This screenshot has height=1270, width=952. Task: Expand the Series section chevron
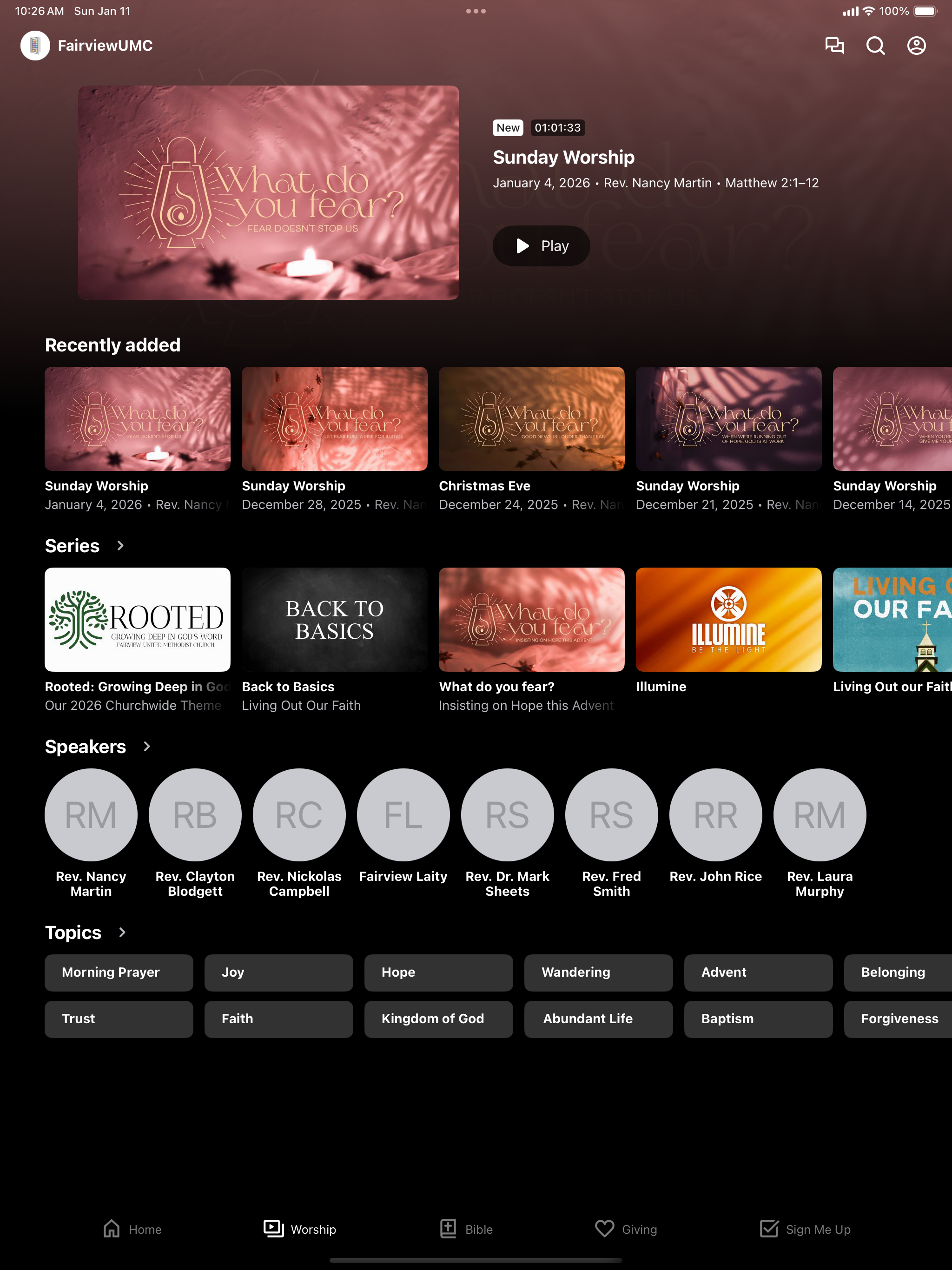pos(120,545)
